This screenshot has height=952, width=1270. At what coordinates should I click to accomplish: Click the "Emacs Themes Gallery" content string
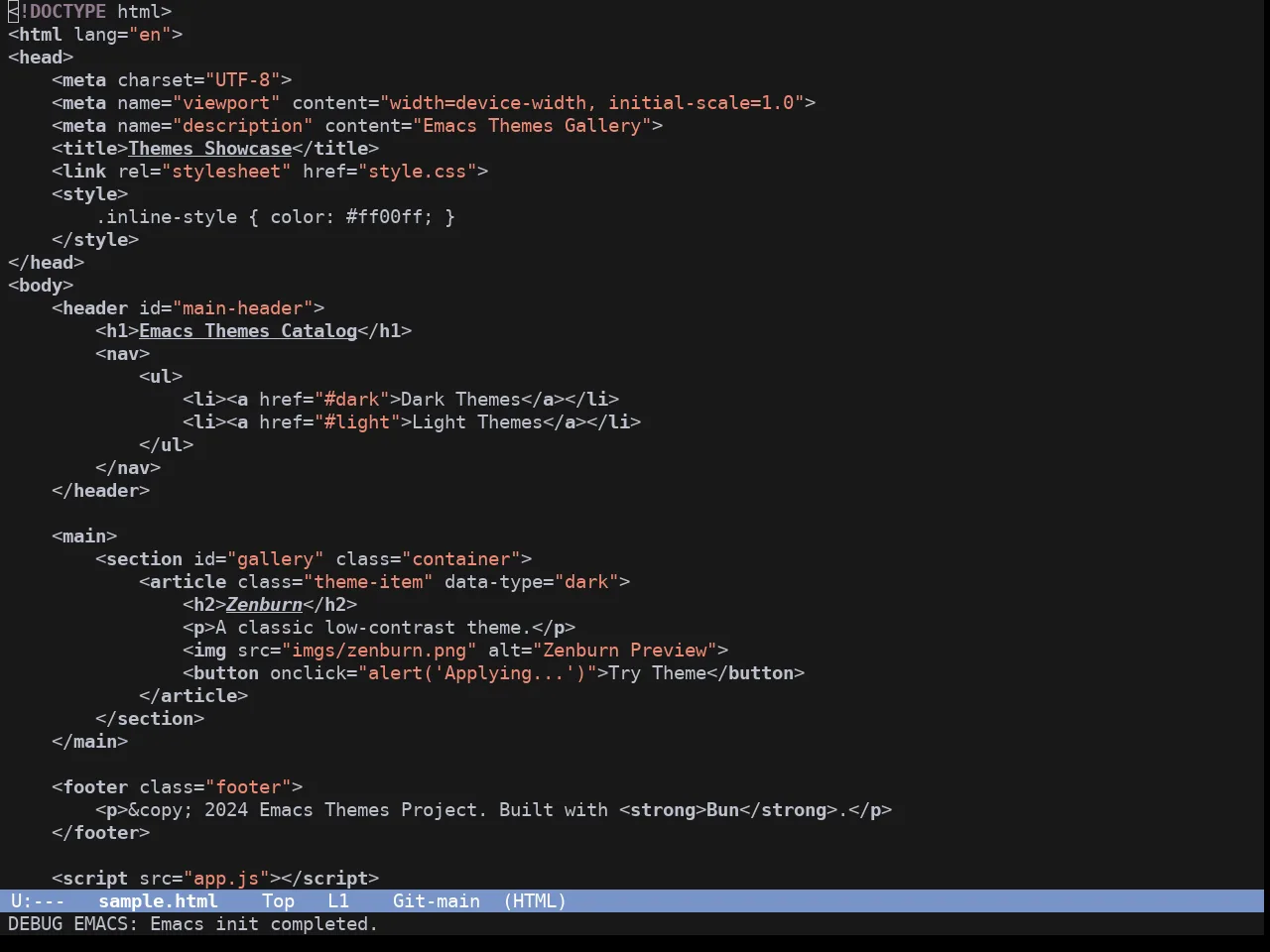coord(532,126)
